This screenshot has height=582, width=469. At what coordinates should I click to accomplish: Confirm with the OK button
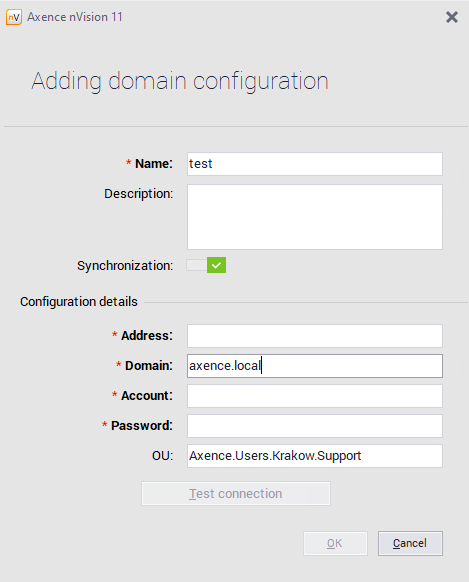point(335,543)
